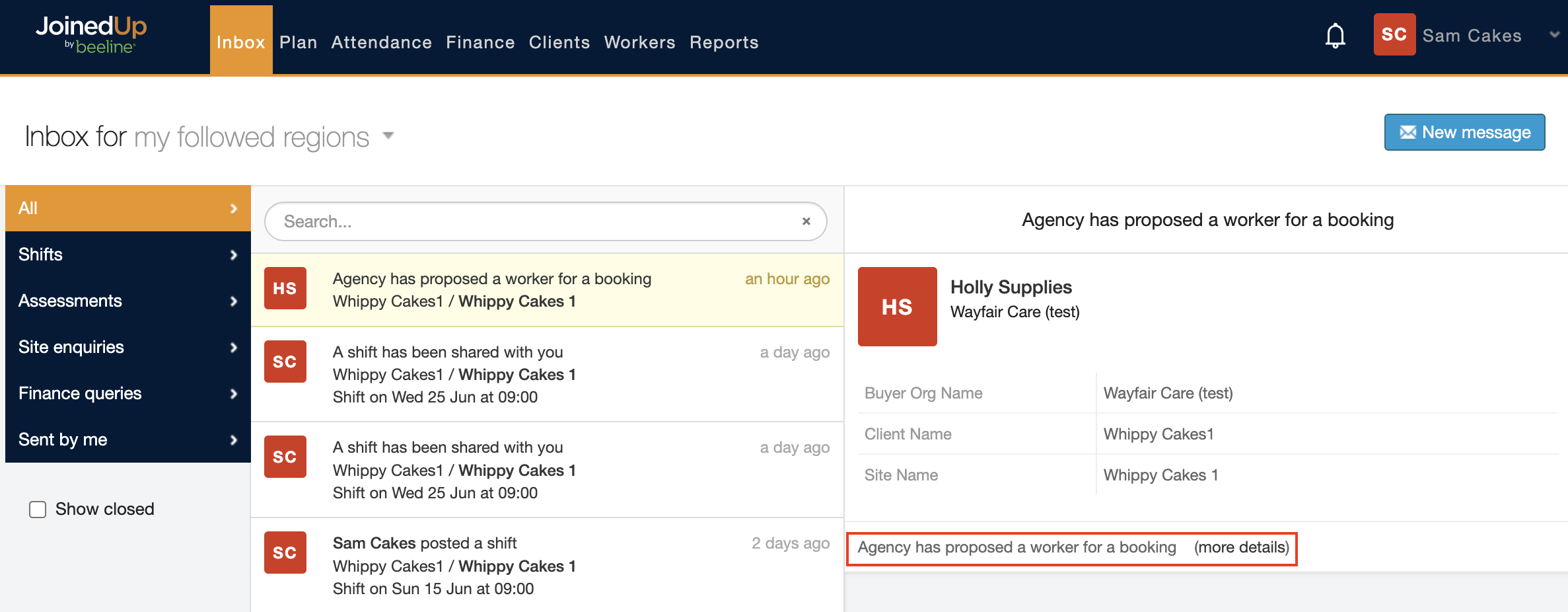The height and width of the screenshot is (612, 1568).
Task: Open the my followed regions dropdown
Action: coord(388,136)
